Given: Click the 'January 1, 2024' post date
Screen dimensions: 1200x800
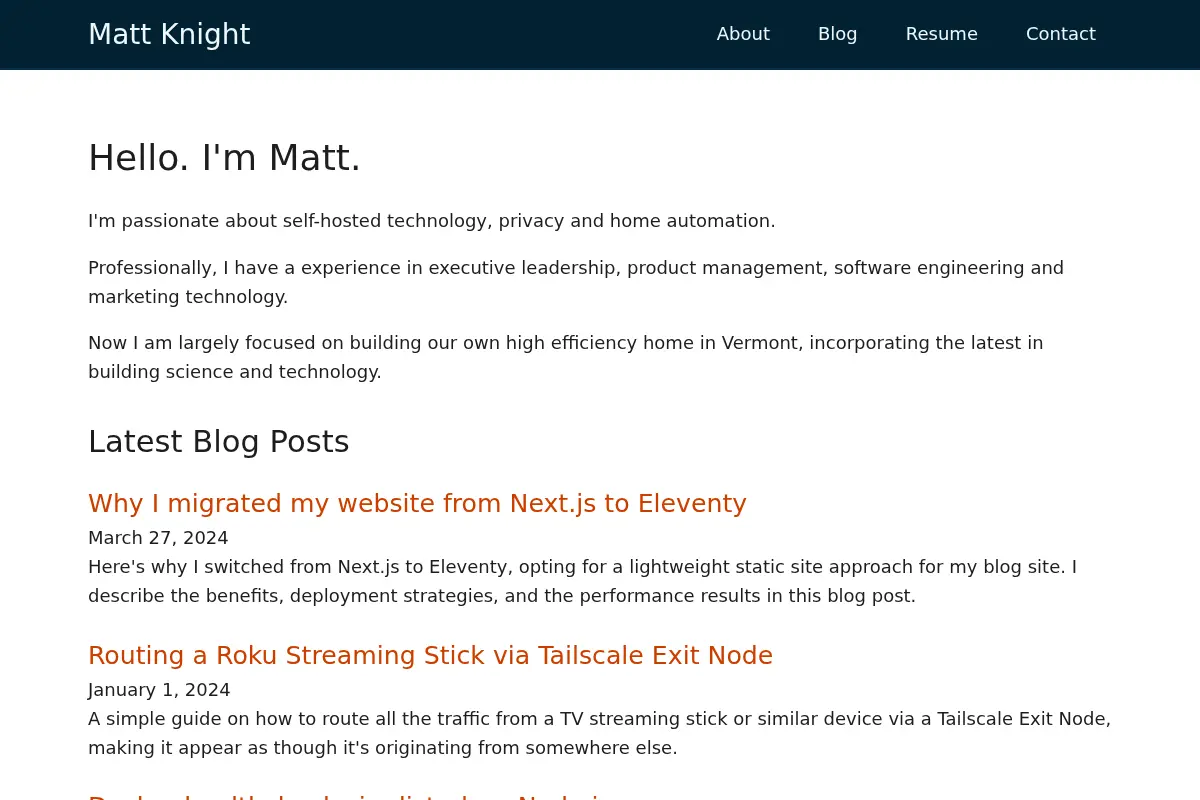Looking at the screenshot, I should [159, 690].
